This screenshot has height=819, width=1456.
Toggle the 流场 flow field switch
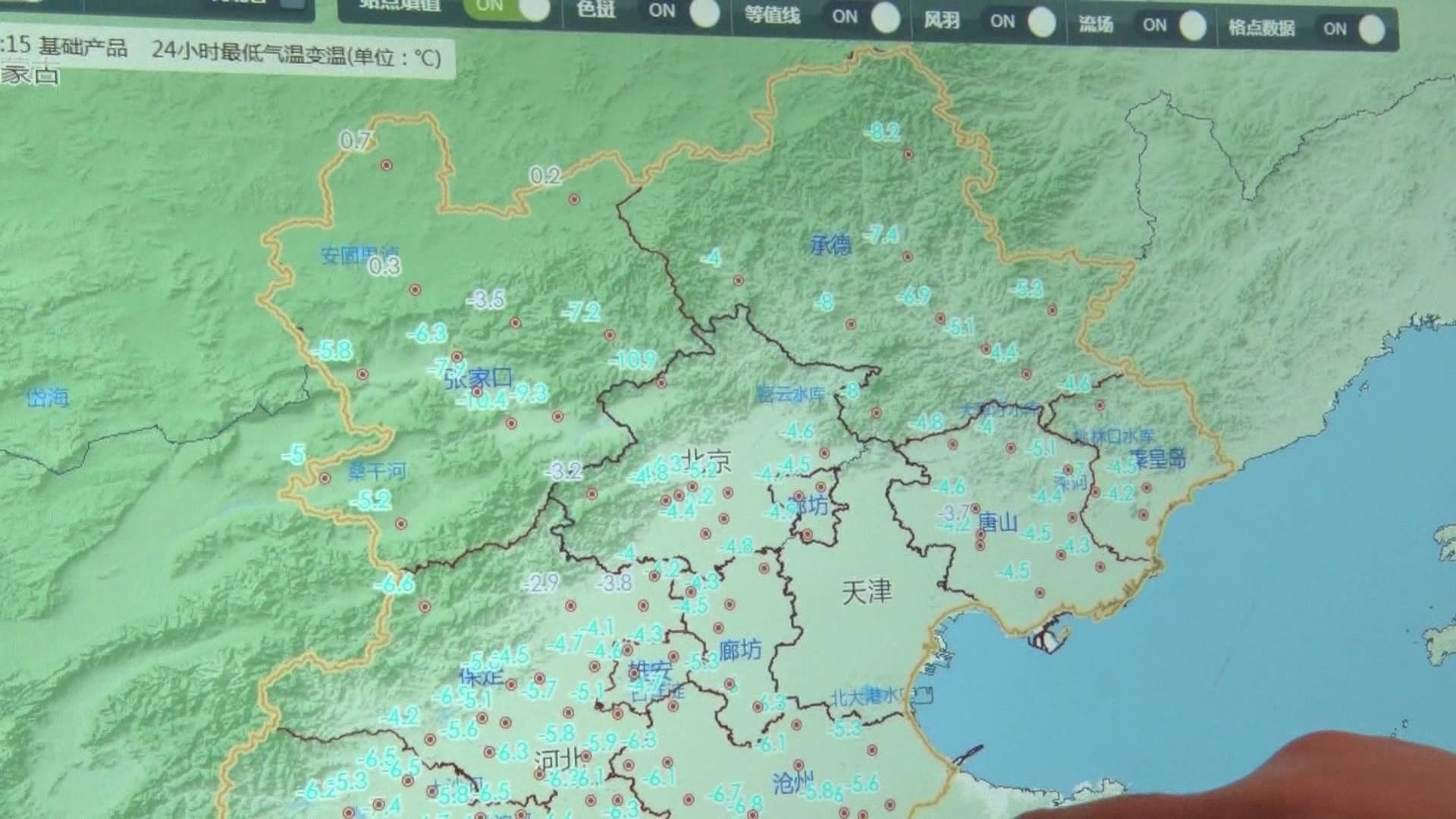[x=1173, y=25]
